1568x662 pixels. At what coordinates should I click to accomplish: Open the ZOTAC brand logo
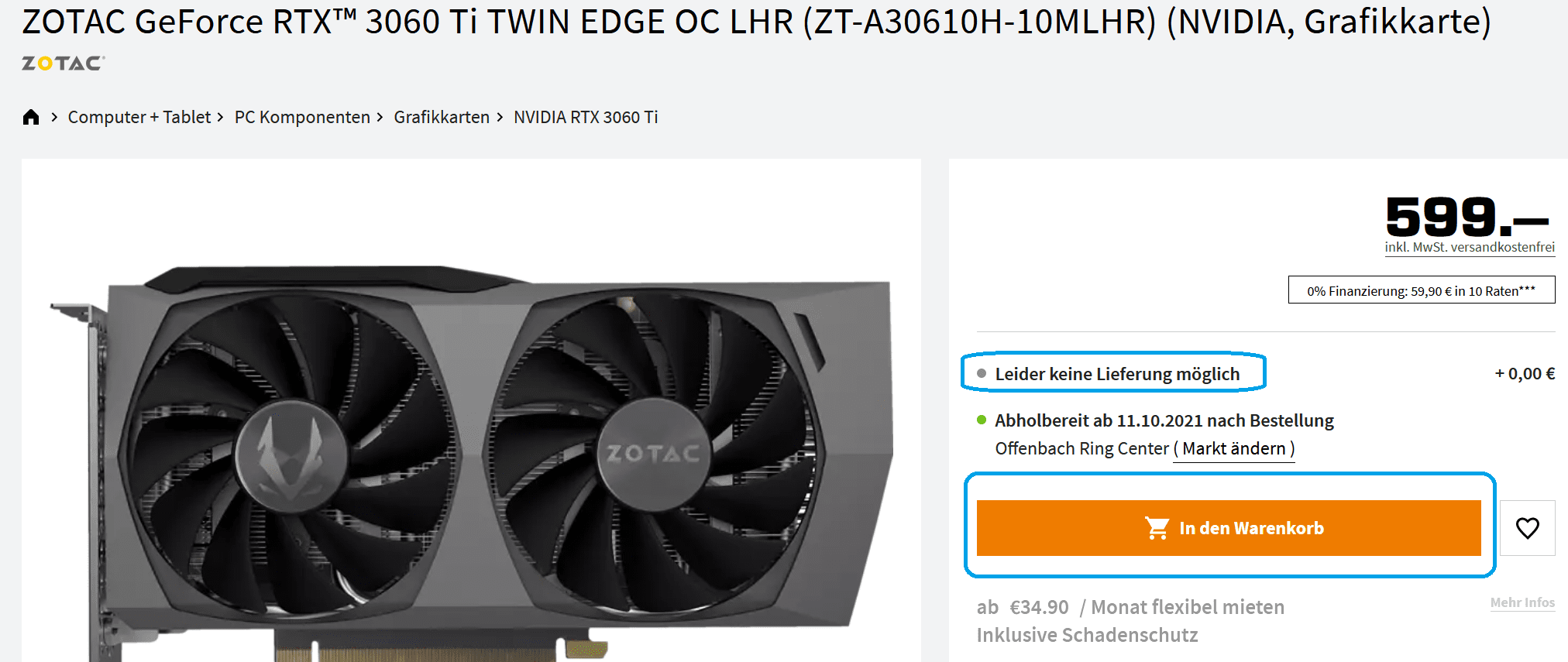click(64, 63)
